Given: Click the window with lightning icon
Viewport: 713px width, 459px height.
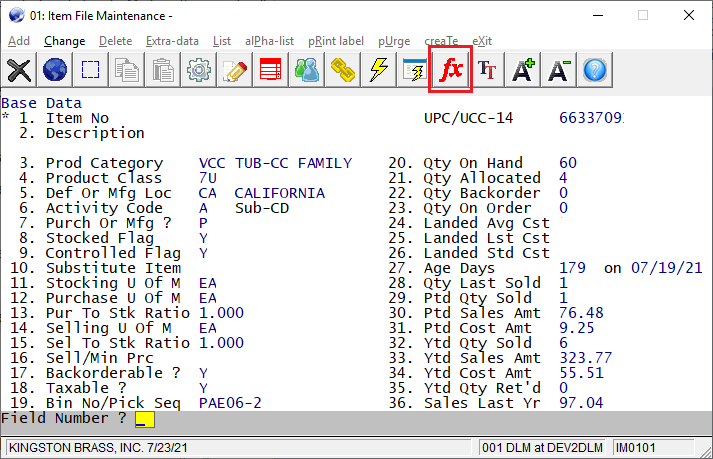Looking at the screenshot, I should coord(414,70).
